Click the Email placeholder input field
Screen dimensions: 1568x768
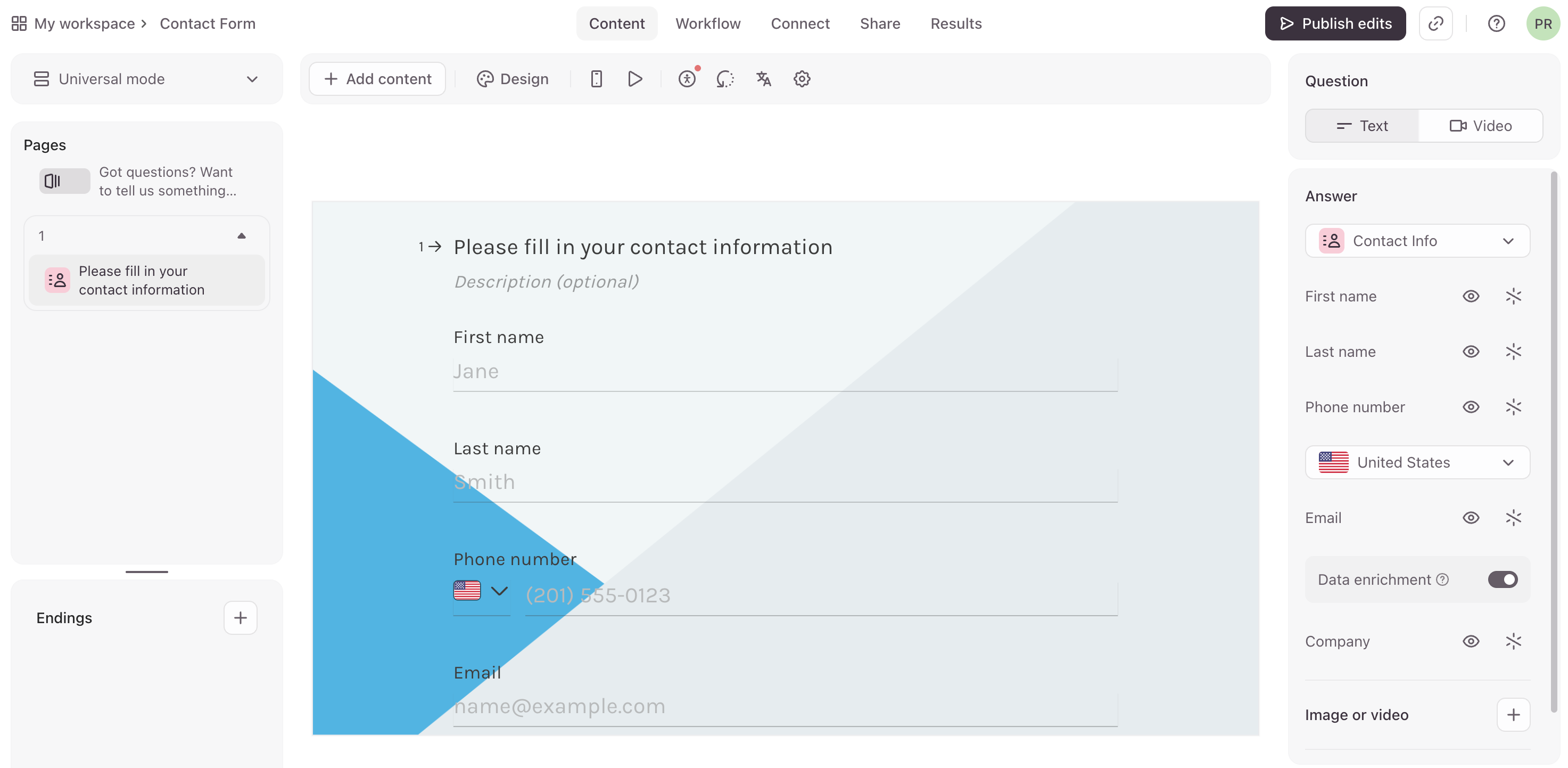coord(784,707)
